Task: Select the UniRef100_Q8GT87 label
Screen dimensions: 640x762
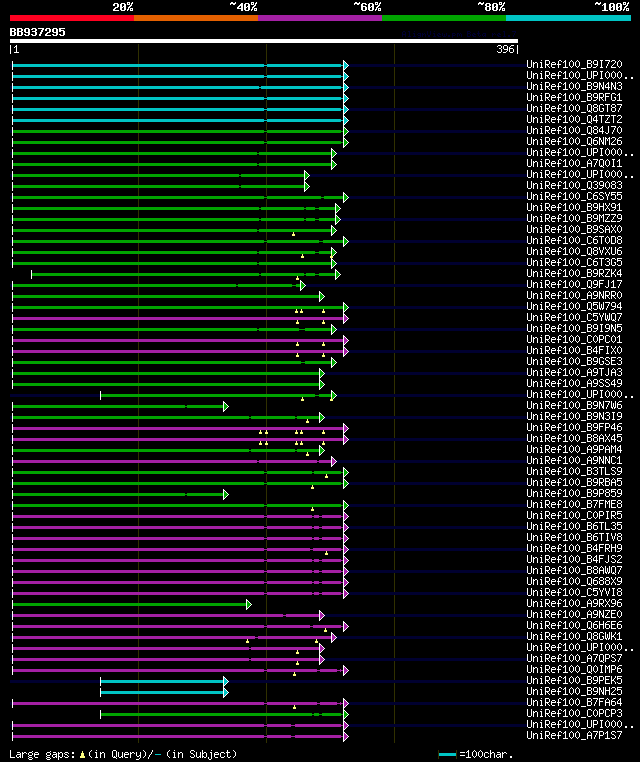Action: [x=574, y=108]
